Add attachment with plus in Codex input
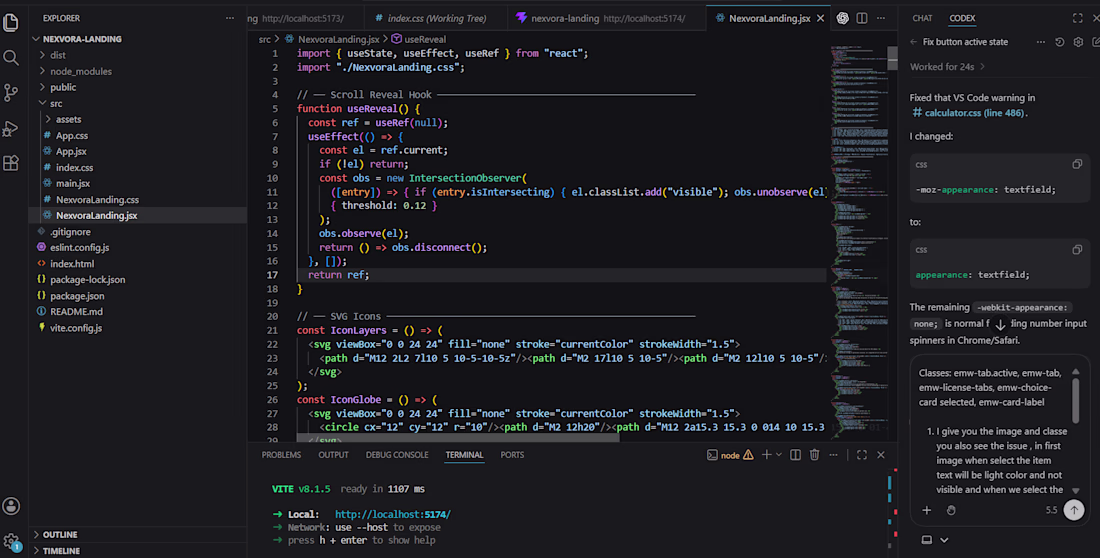The image size is (1100, 558). (927, 510)
